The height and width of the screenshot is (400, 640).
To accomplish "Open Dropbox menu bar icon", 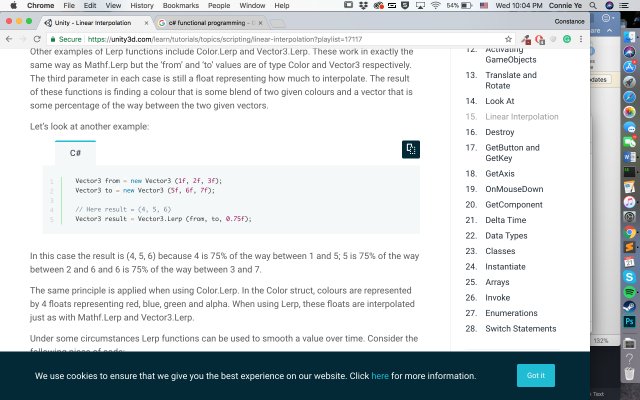I will pos(363,5).
